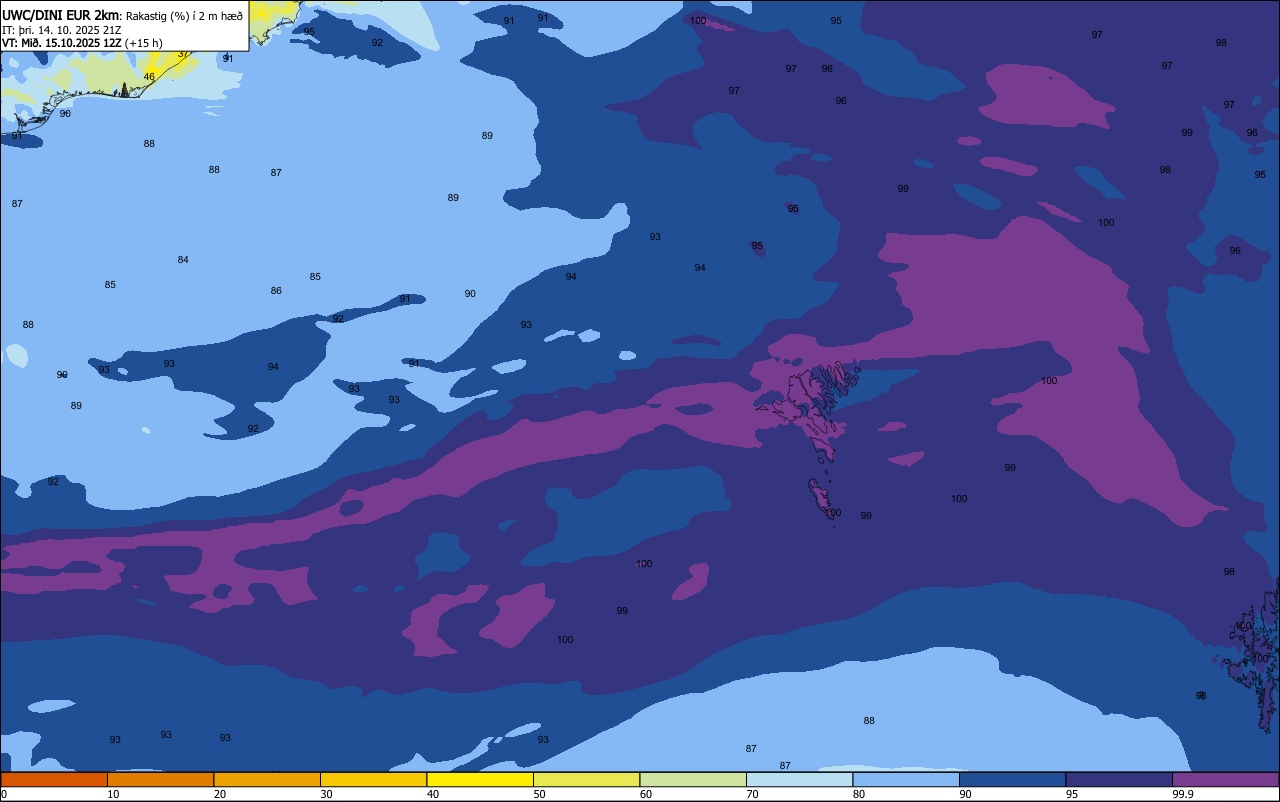1280x802 pixels.
Task: Click the 90–95 medium blue legend block
Action: click(1012, 779)
